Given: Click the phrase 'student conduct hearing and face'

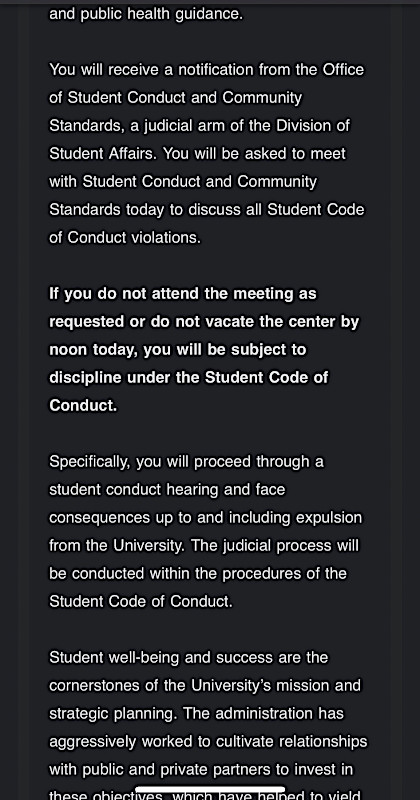Looking at the screenshot, I should tap(167, 490).
